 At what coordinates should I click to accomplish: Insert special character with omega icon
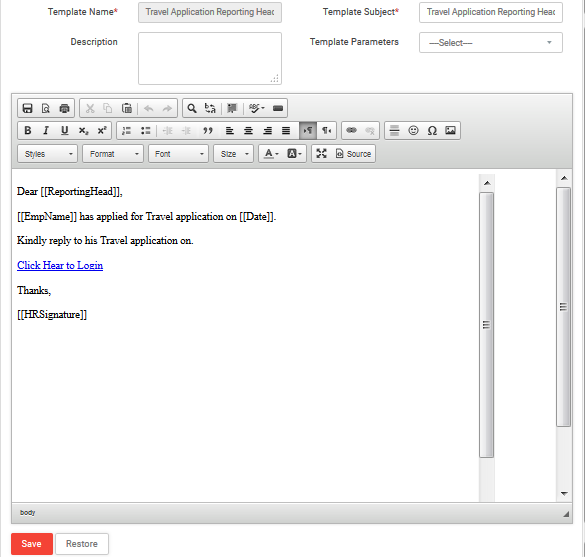[432, 131]
